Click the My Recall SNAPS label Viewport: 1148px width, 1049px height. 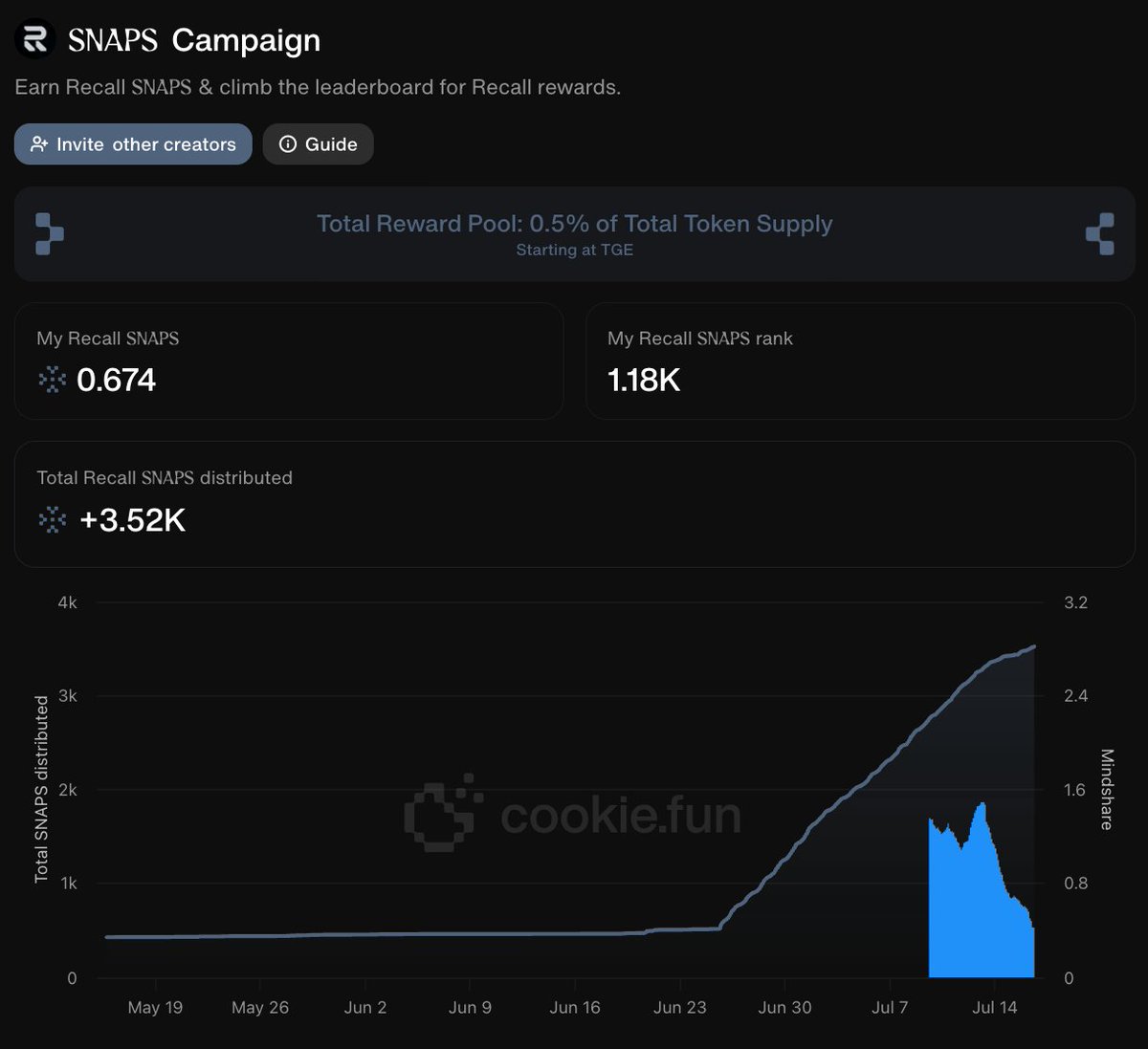tap(108, 339)
